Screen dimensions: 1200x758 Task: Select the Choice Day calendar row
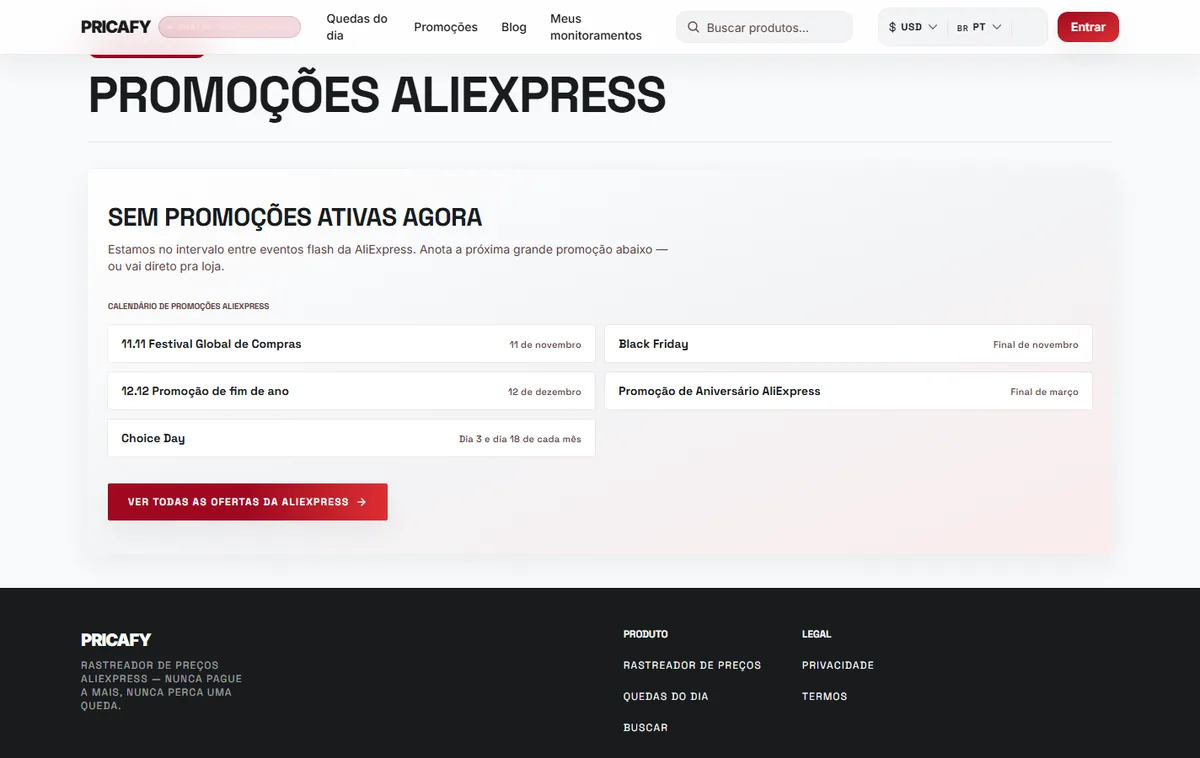coord(351,438)
